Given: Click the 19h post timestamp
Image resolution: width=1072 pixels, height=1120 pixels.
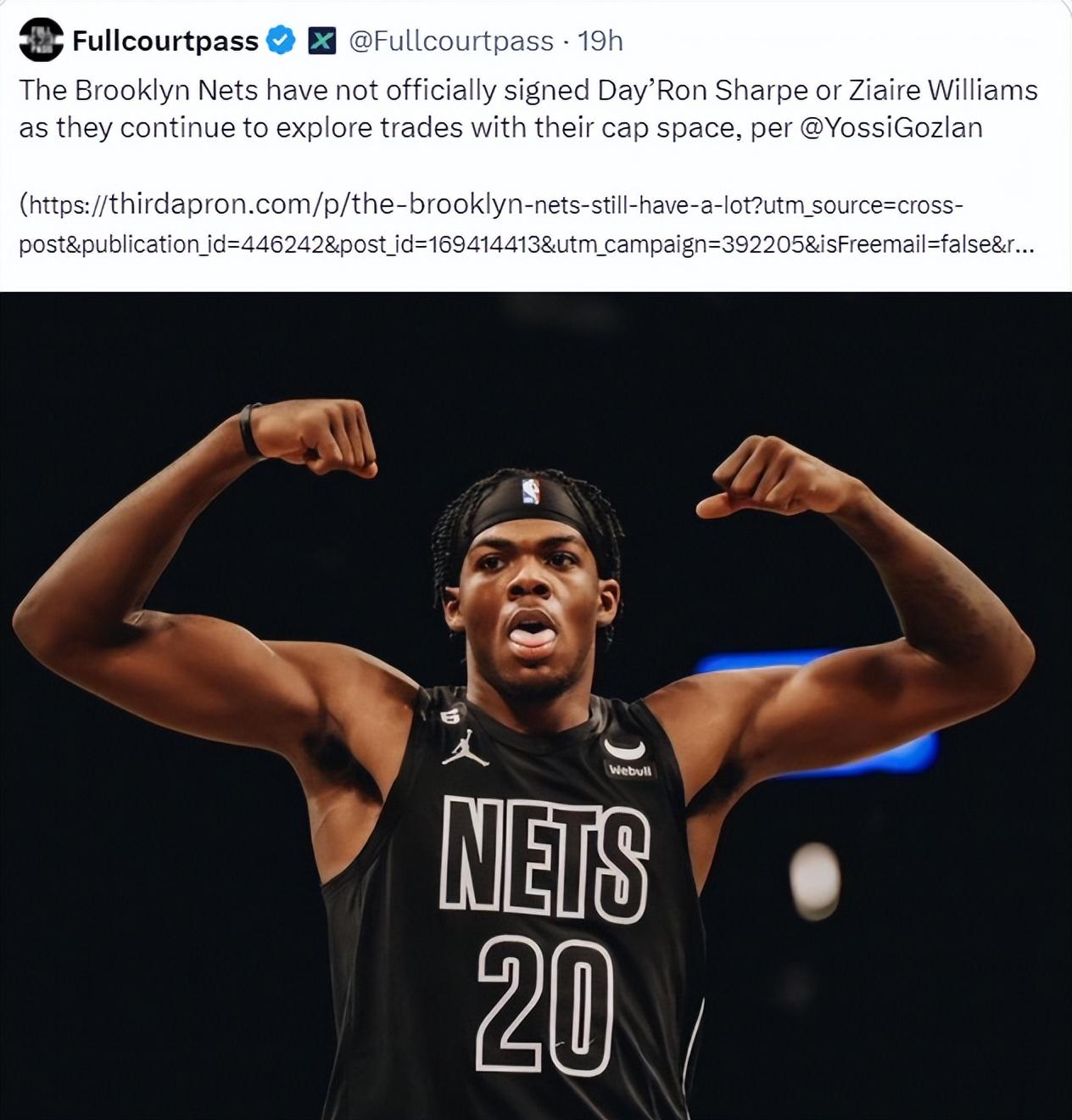Looking at the screenshot, I should 600,40.
